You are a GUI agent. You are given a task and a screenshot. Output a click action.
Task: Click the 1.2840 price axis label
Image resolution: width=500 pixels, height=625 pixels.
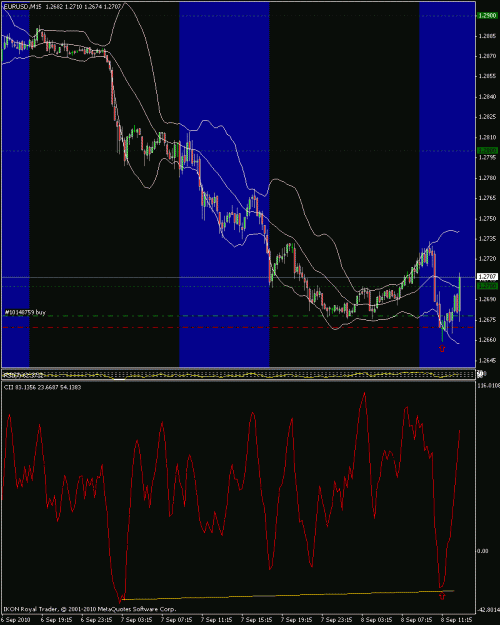(487, 96)
